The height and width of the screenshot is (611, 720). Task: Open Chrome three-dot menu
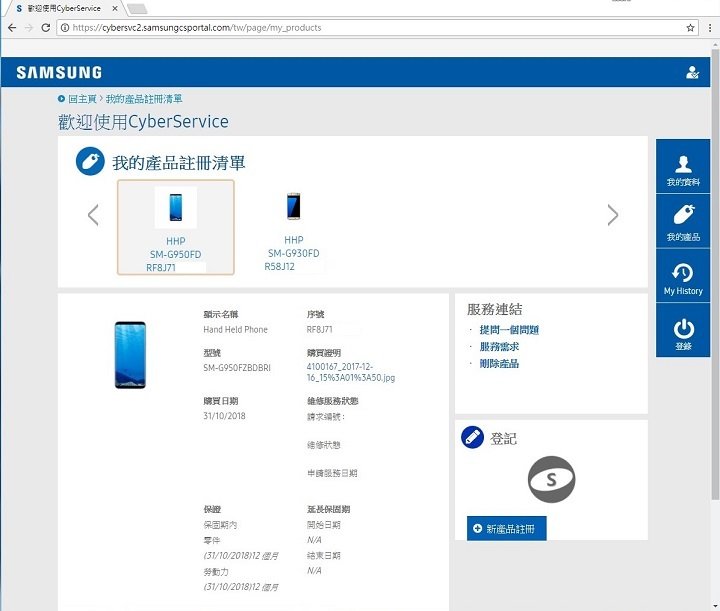pyautogui.click(x=709, y=28)
